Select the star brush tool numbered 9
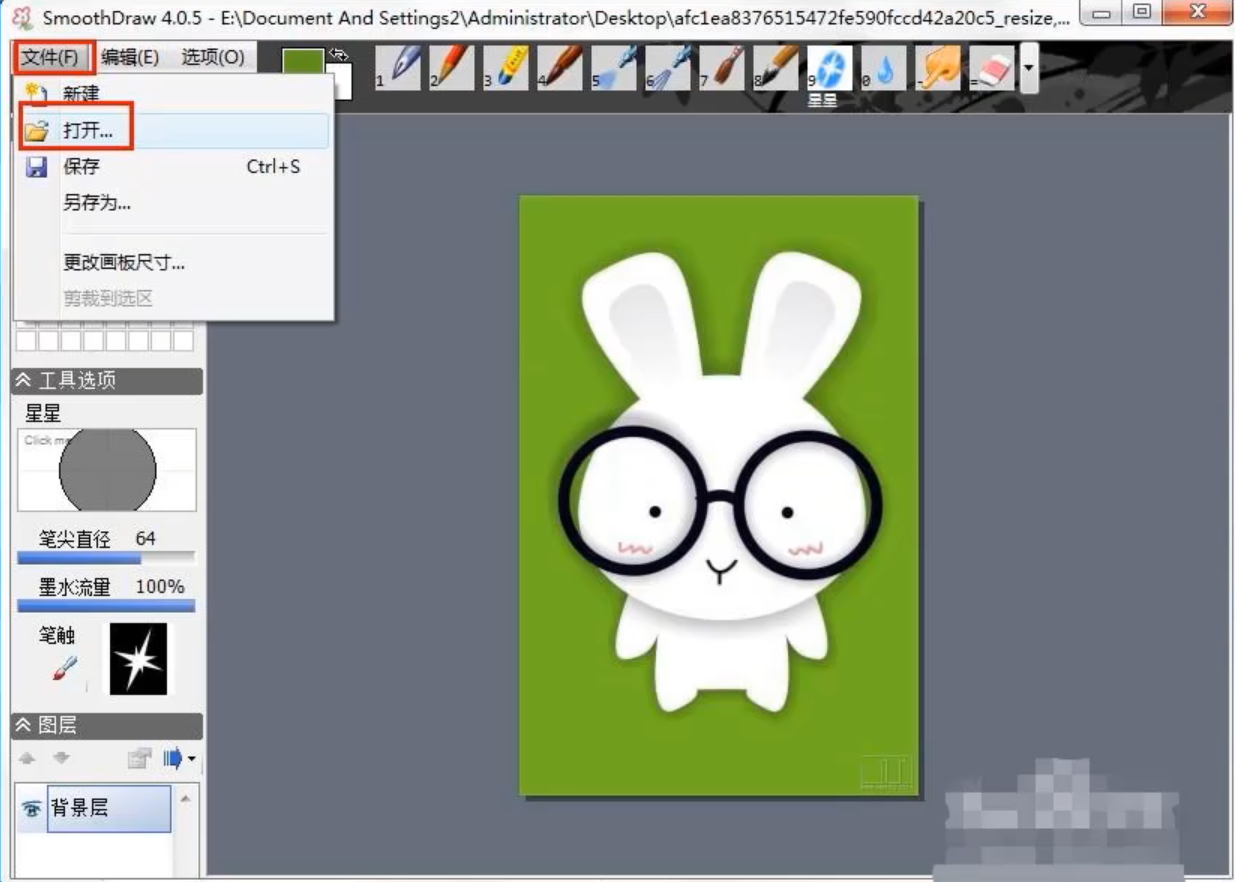Screen dimensions: 1235x882 pyautogui.click(x=830, y=68)
